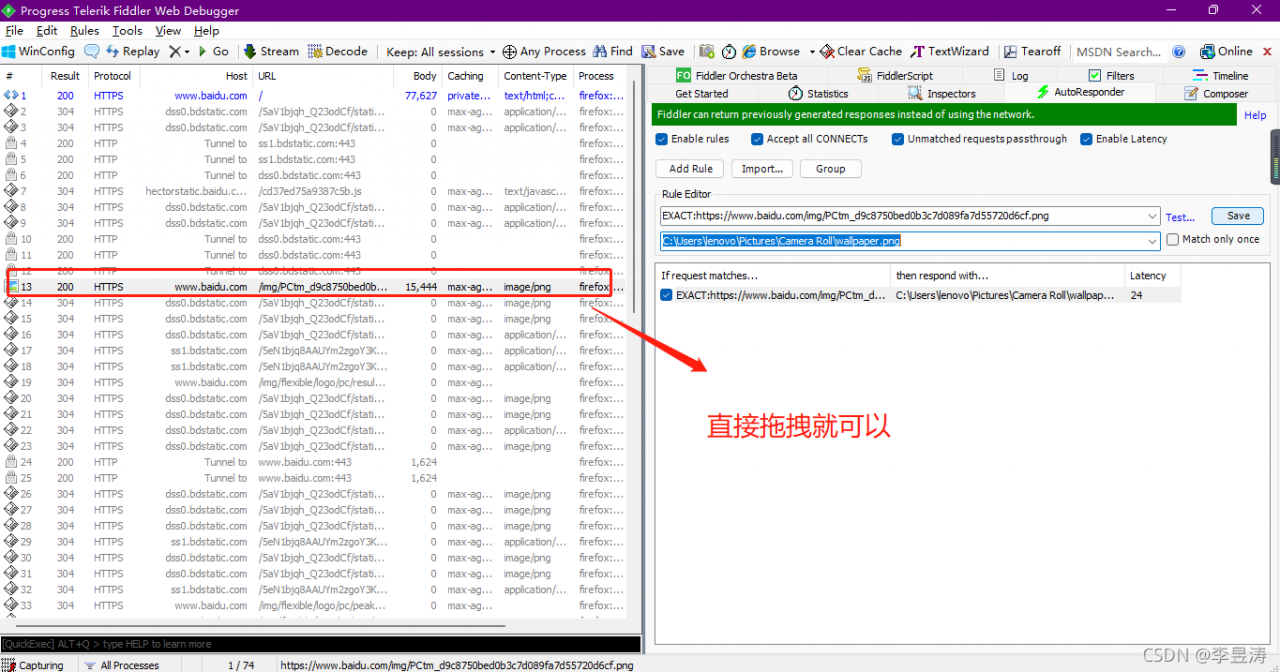
Task: Open the Remove sessions X dropdown
Action: [179, 51]
